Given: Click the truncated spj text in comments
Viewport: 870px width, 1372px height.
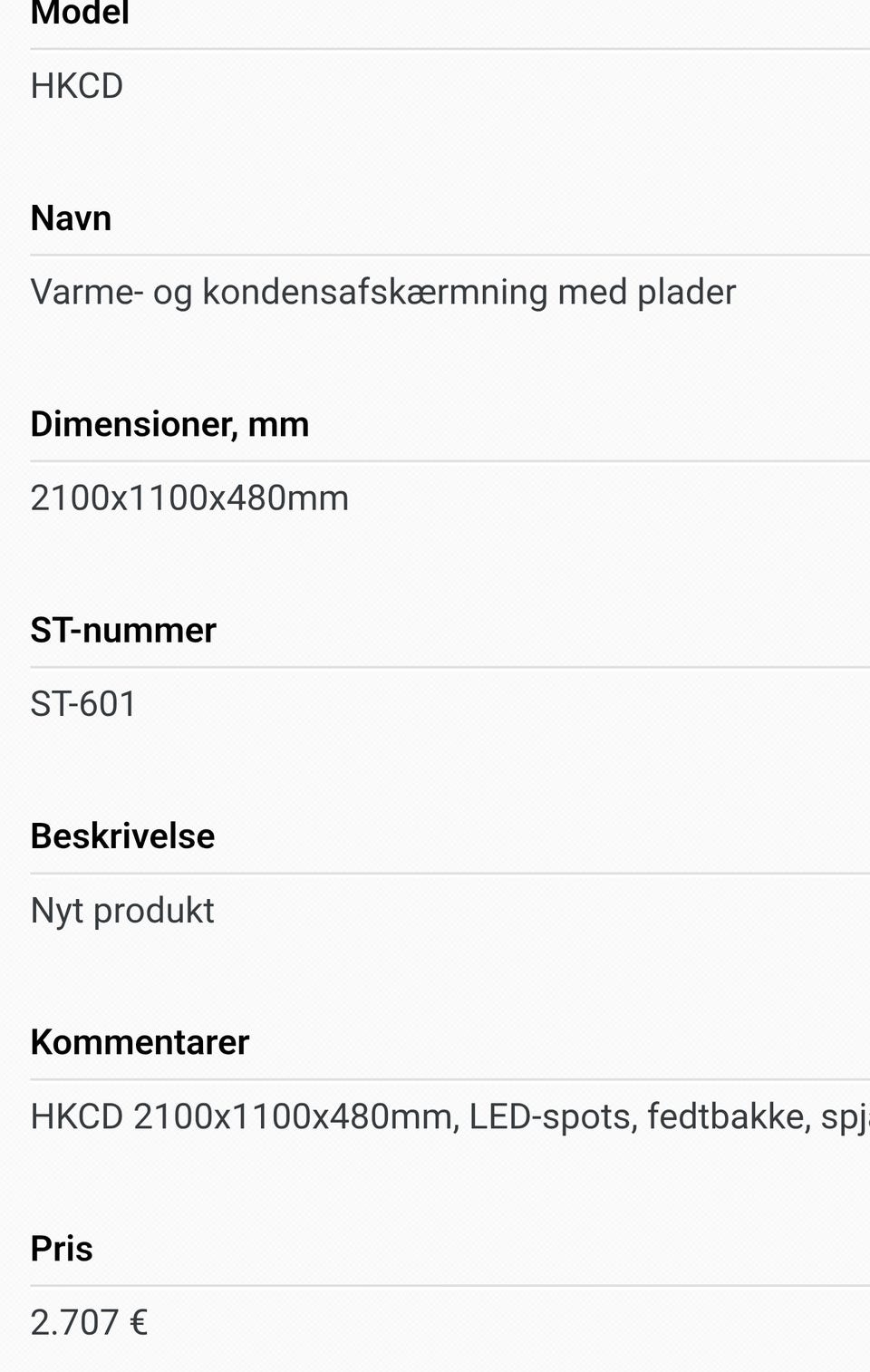Looking at the screenshot, I should 844,1118.
